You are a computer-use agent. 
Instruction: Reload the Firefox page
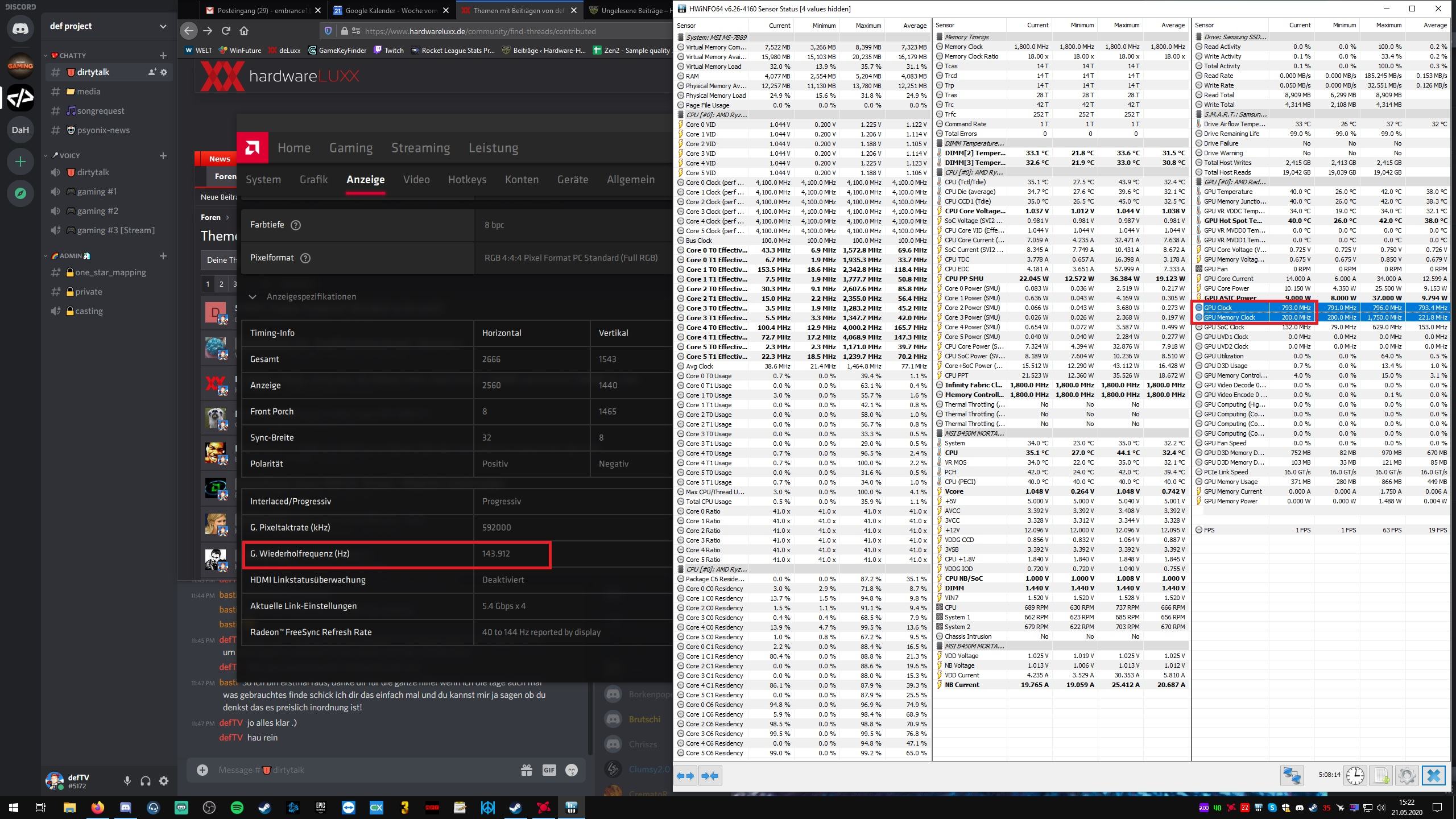coord(226,31)
